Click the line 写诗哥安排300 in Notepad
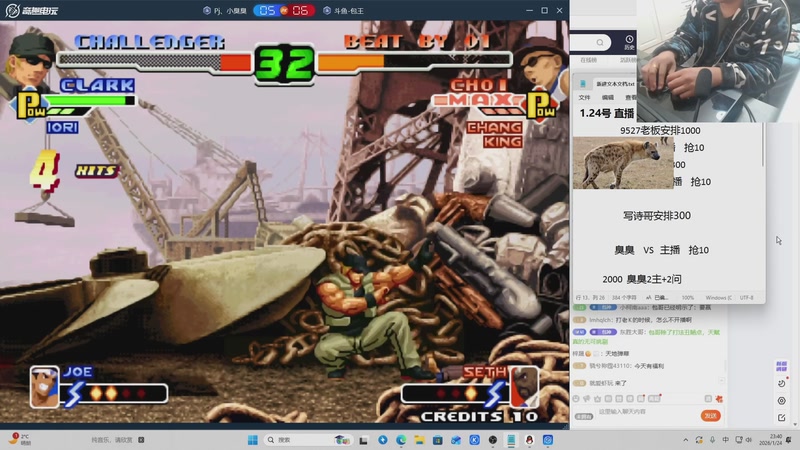 [657, 215]
